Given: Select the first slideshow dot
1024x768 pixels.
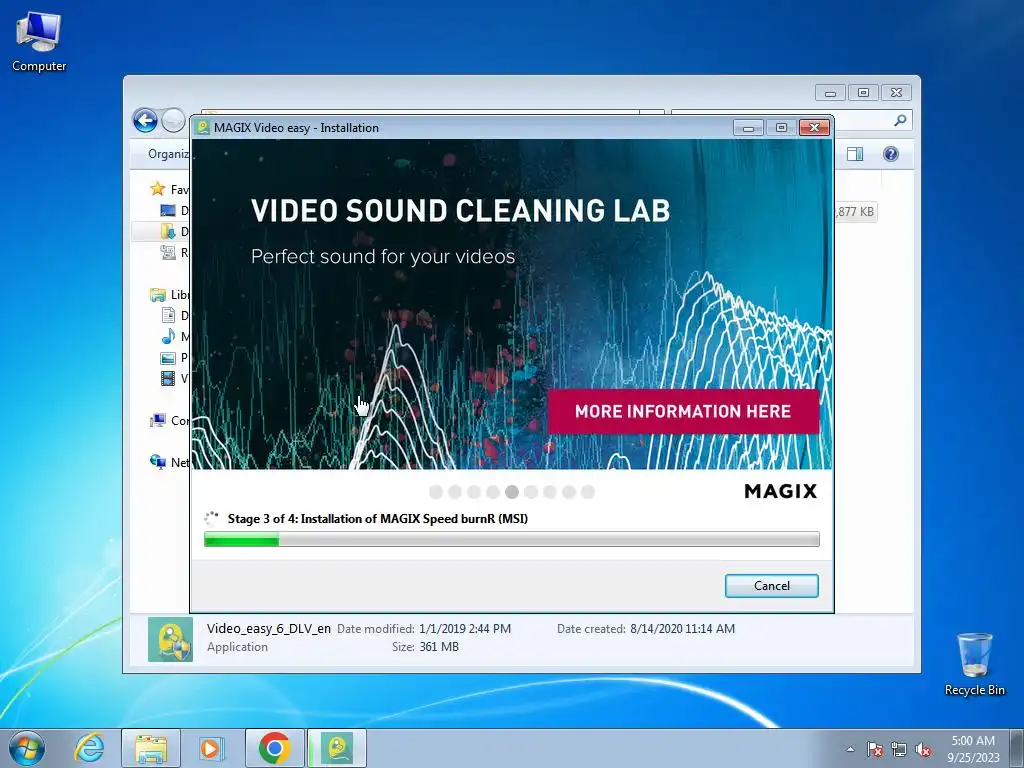Looking at the screenshot, I should tap(436, 492).
